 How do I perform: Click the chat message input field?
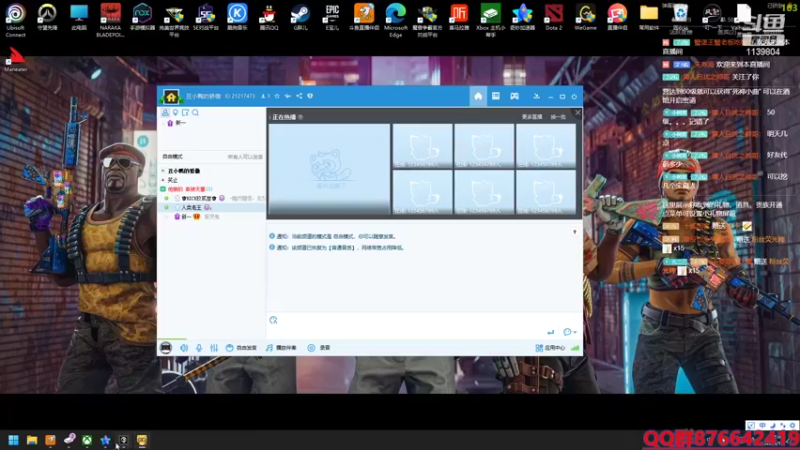(424, 326)
